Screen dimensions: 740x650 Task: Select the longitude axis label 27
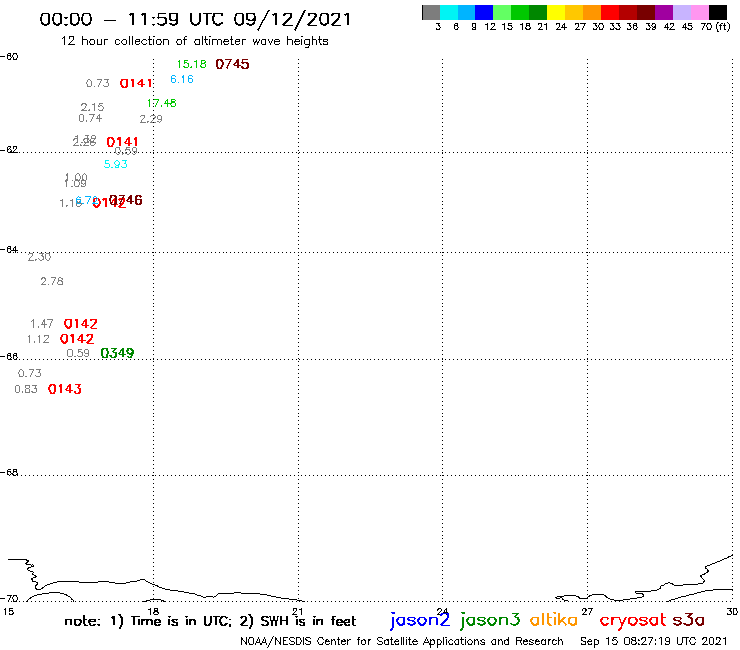coord(587,611)
